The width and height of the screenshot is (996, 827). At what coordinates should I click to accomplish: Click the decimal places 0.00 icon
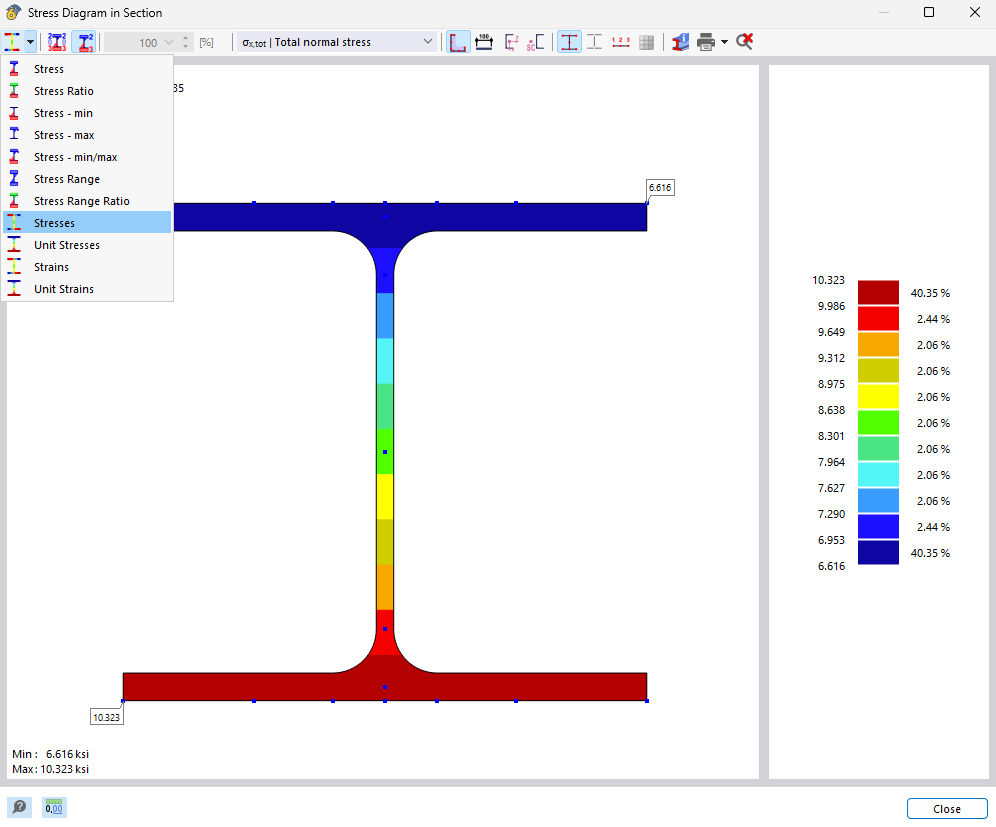[53, 807]
